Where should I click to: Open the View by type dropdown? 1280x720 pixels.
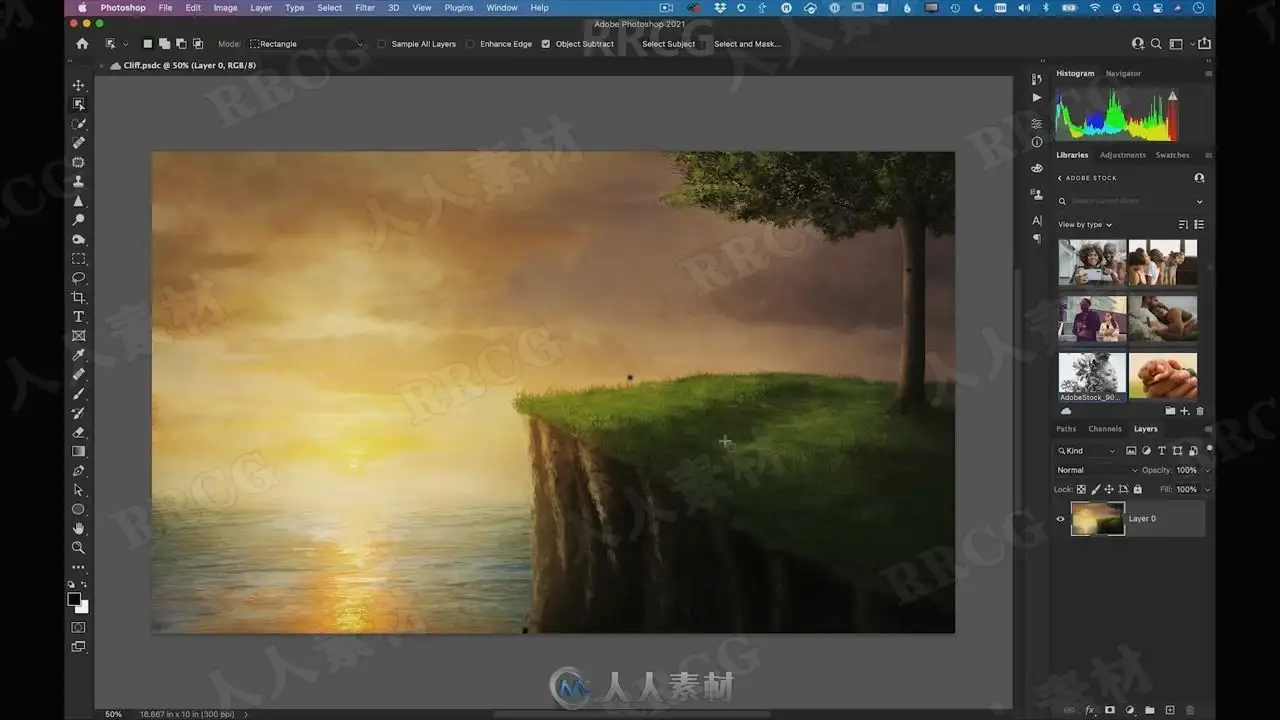click(1085, 225)
